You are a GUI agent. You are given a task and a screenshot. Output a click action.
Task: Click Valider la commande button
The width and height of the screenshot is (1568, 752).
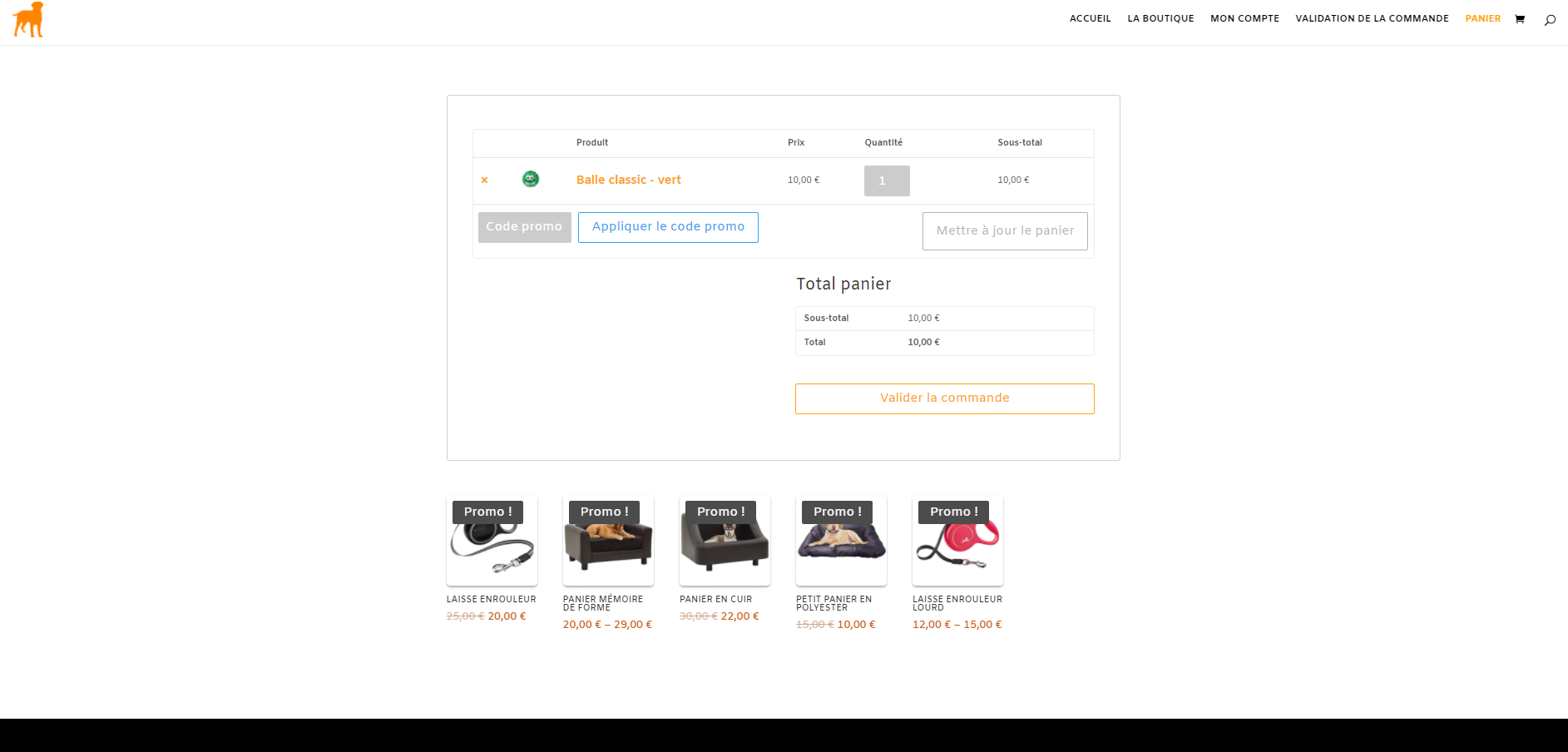click(944, 398)
